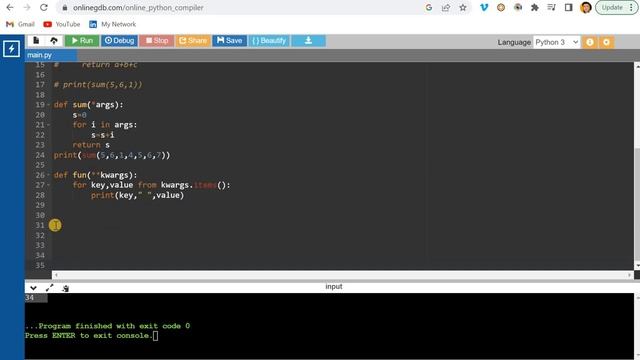Toggle the browser side panel icon
Screen dimensions: 640x360
click(569, 7)
